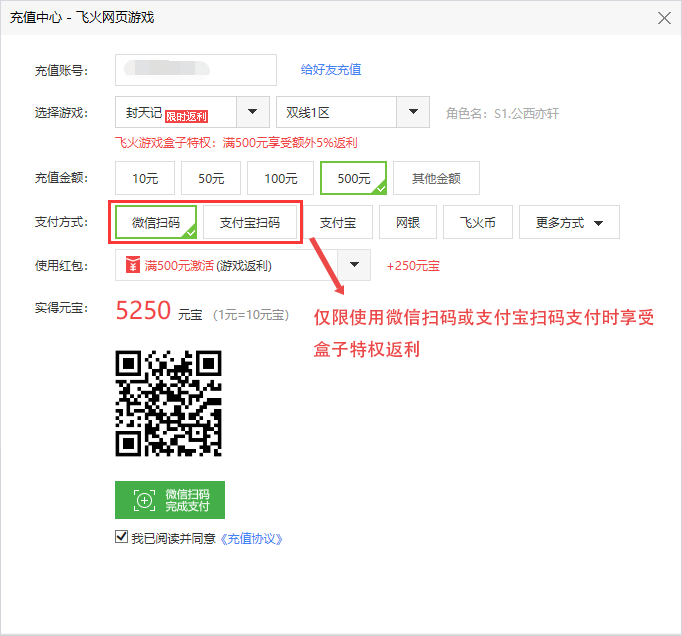Viewport: 682px width, 636px height.
Task: Select 飞火币 payment method
Action: click(x=477, y=222)
